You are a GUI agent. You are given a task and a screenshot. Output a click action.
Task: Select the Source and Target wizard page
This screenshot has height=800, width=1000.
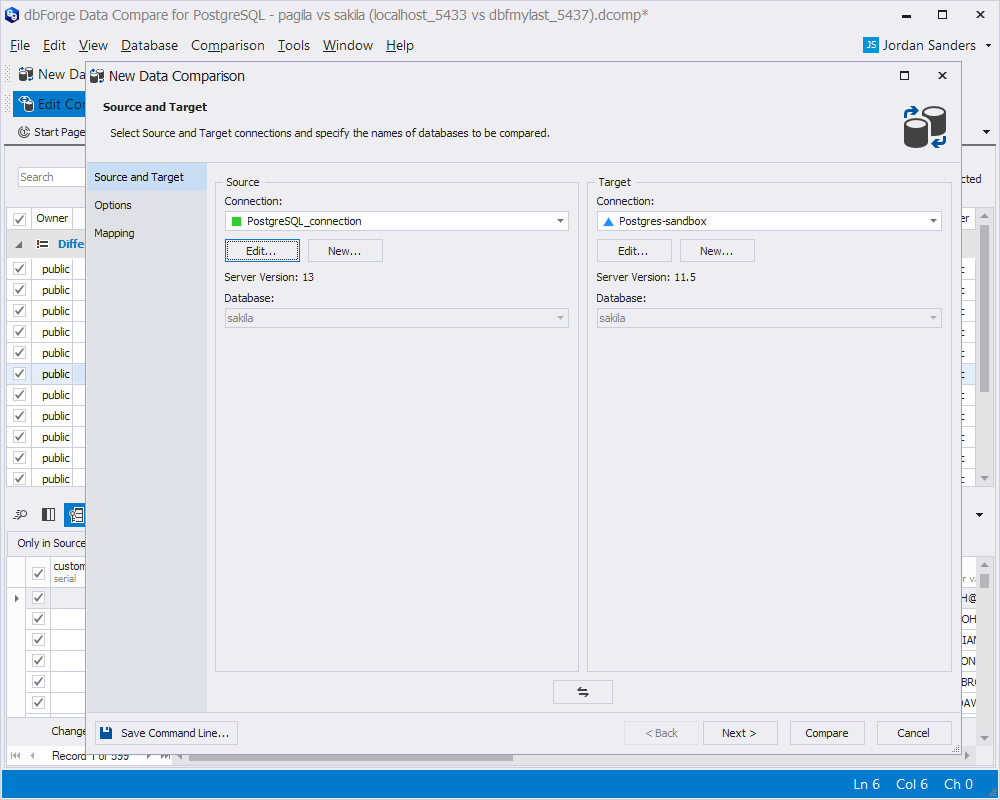click(146, 177)
